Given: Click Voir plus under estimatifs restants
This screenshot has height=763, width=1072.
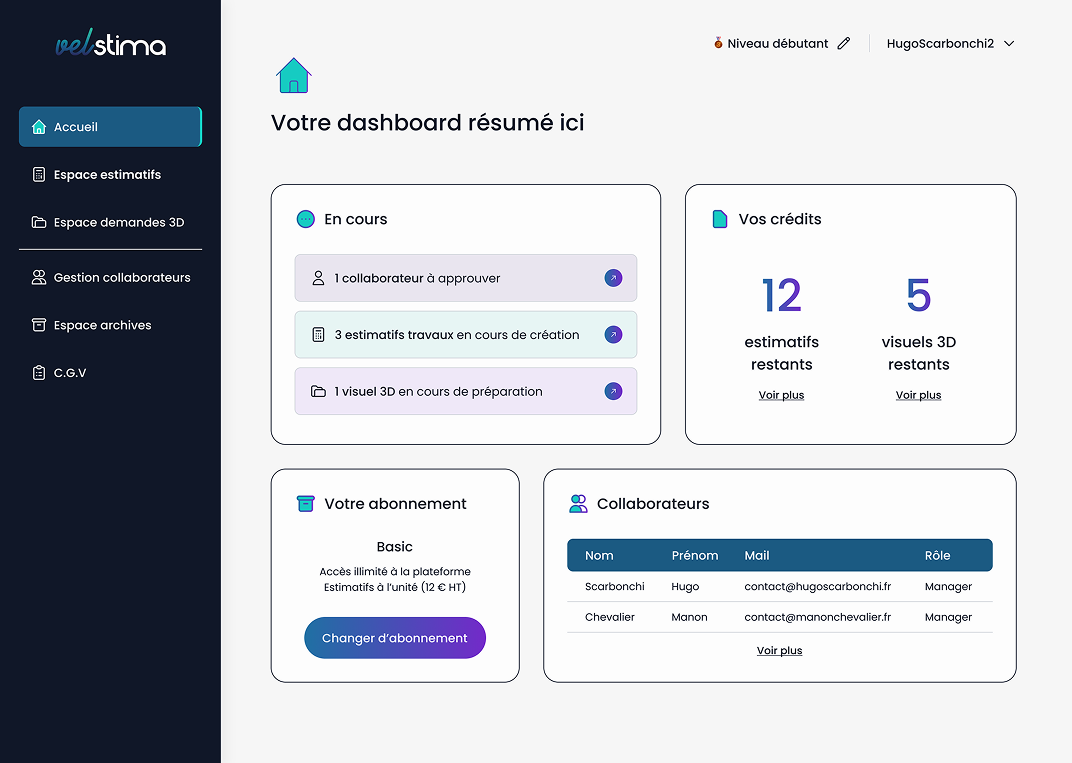Looking at the screenshot, I should (781, 395).
